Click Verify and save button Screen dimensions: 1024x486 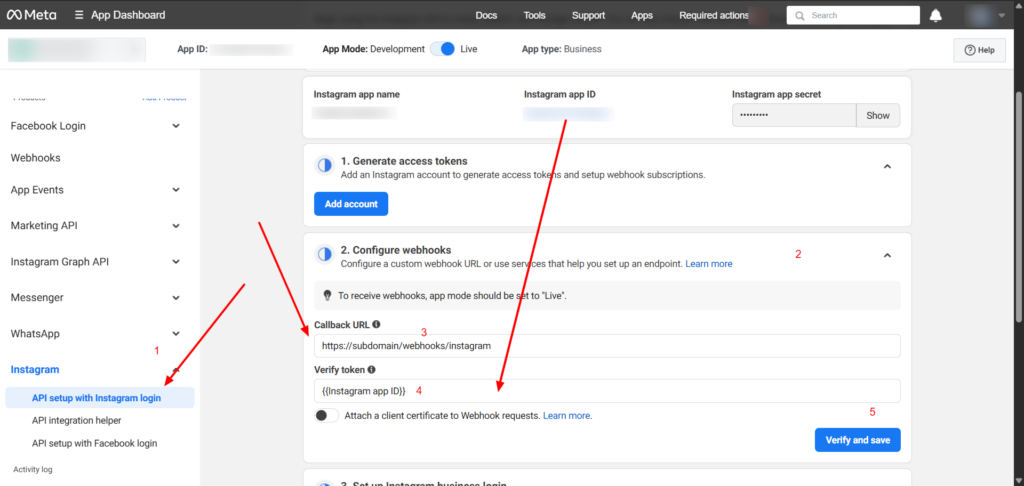click(857, 440)
